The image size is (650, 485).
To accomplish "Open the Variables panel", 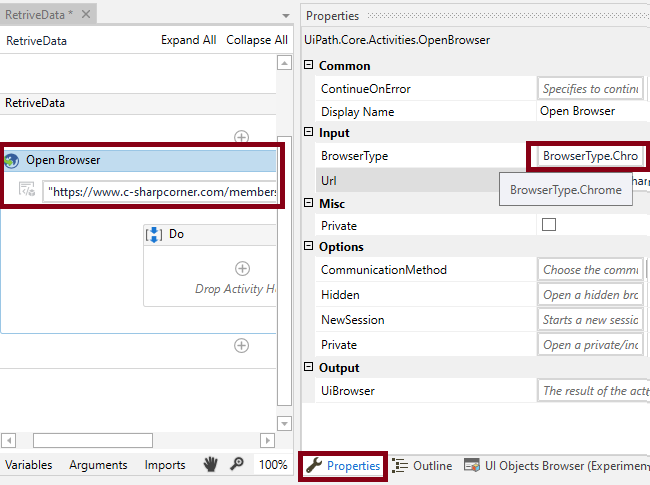I will coord(29,465).
